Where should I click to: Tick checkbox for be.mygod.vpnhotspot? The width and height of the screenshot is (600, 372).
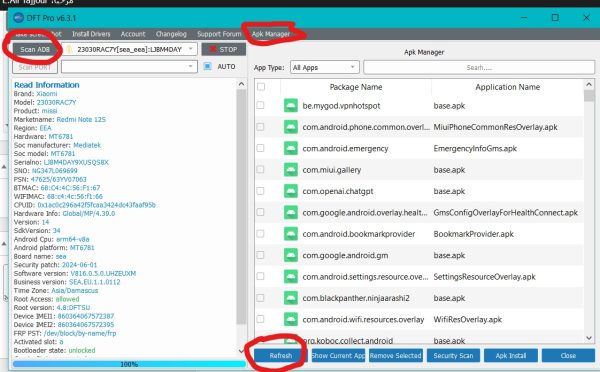(x=261, y=105)
